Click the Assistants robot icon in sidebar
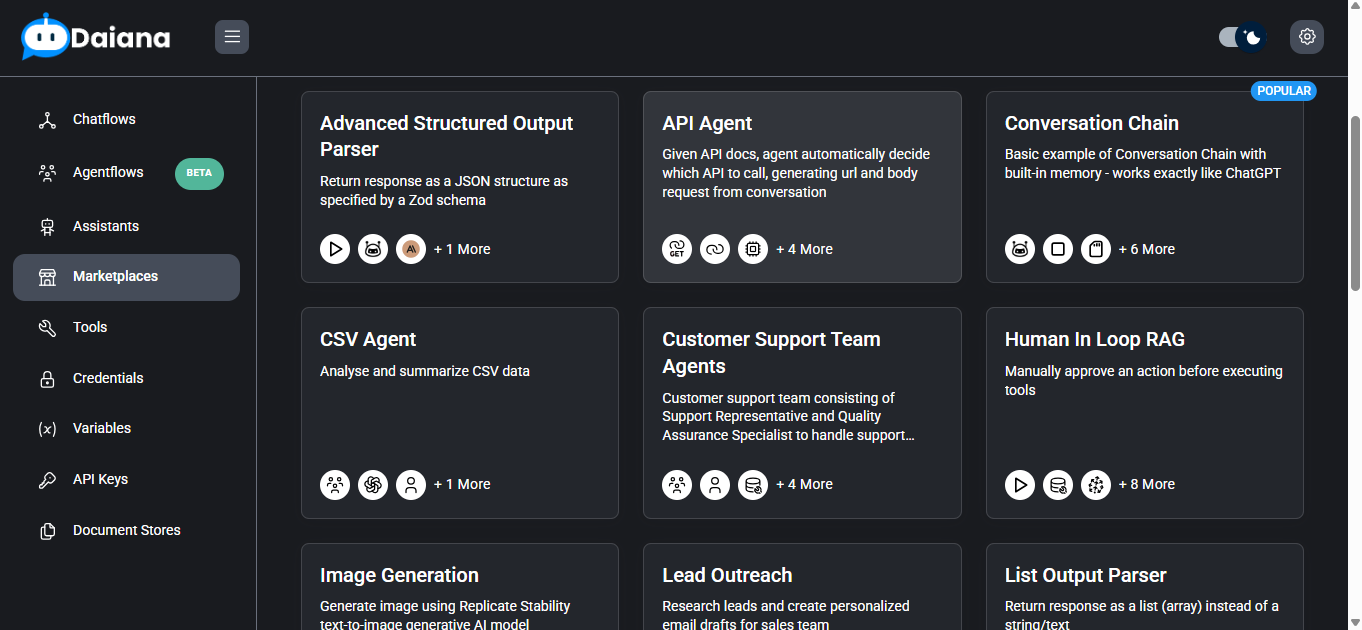The height and width of the screenshot is (630, 1362). pyautogui.click(x=47, y=227)
